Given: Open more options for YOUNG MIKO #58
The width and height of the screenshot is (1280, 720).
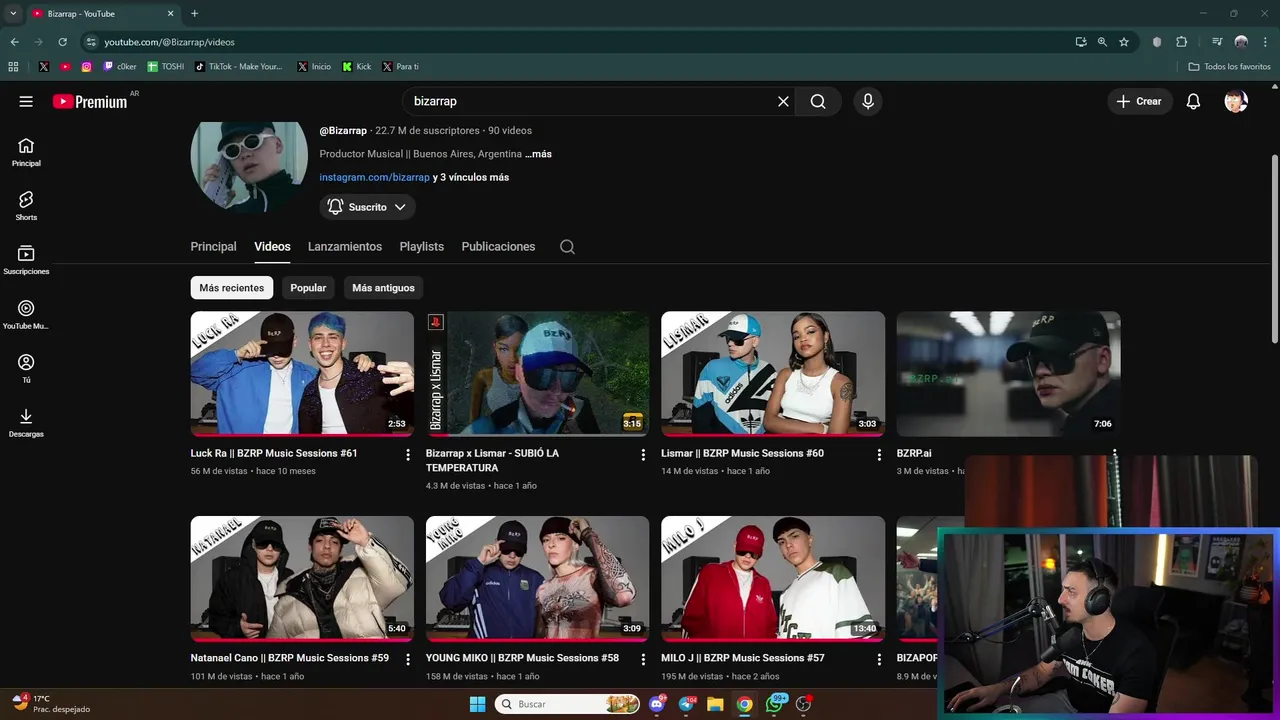Looking at the screenshot, I should [x=643, y=659].
